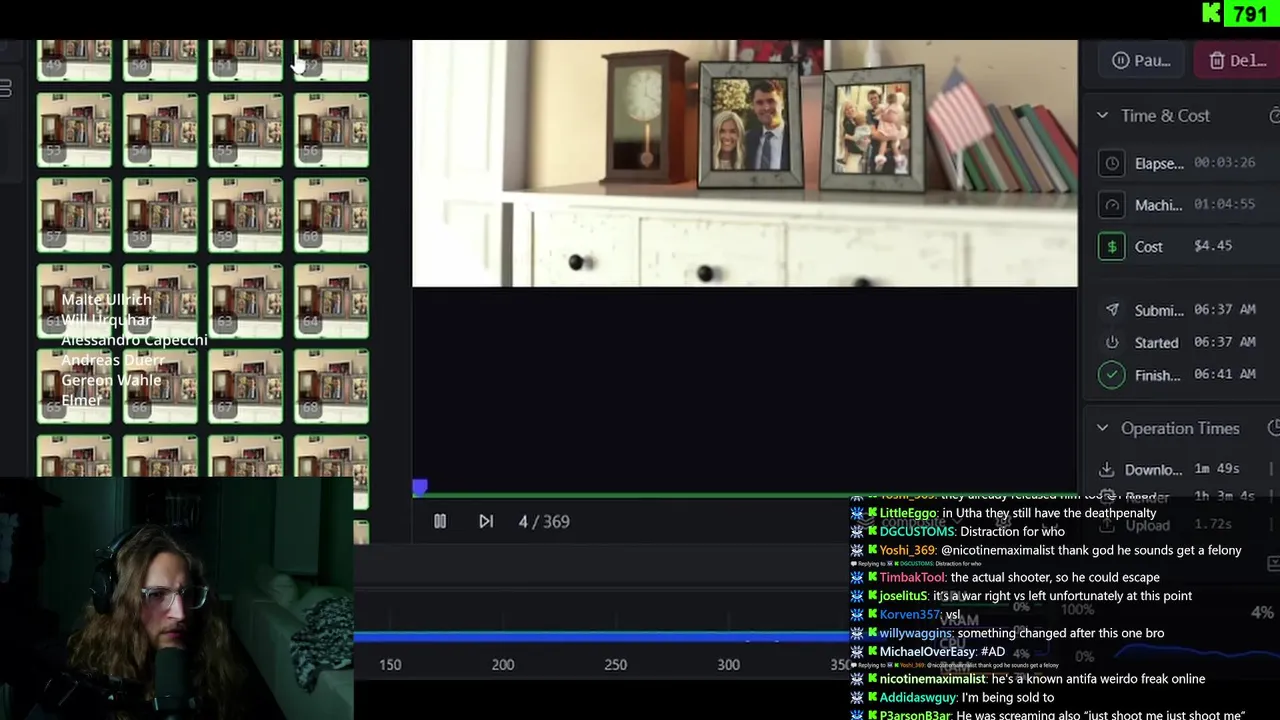Select frame thumbnail 56
The width and height of the screenshot is (1280, 720).
(x=332, y=130)
